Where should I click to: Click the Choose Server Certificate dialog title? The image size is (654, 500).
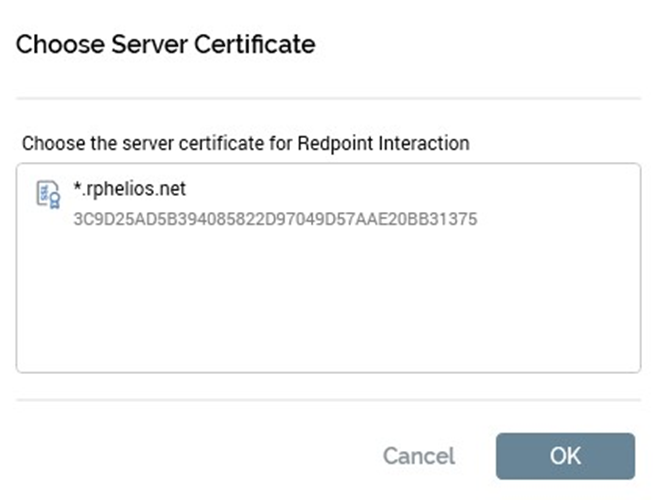(x=166, y=44)
